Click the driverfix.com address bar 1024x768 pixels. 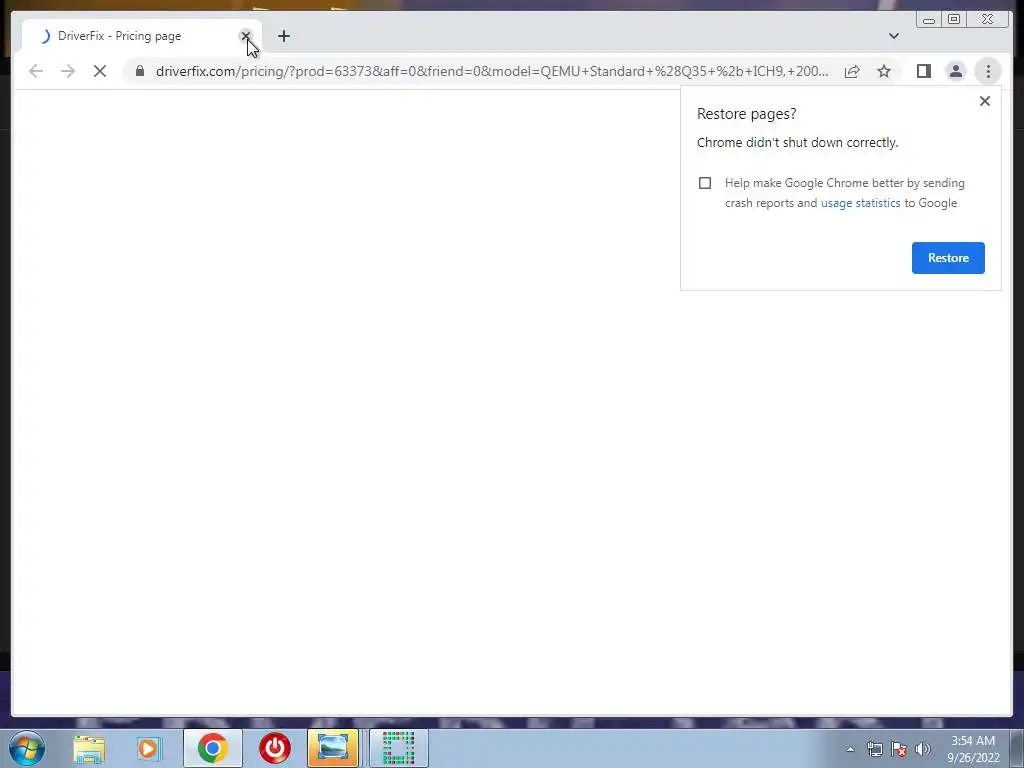click(x=492, y=71)
